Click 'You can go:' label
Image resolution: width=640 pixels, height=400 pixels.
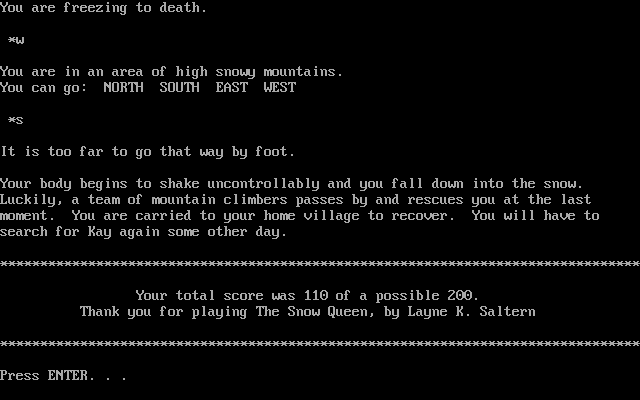coord(44,88)
